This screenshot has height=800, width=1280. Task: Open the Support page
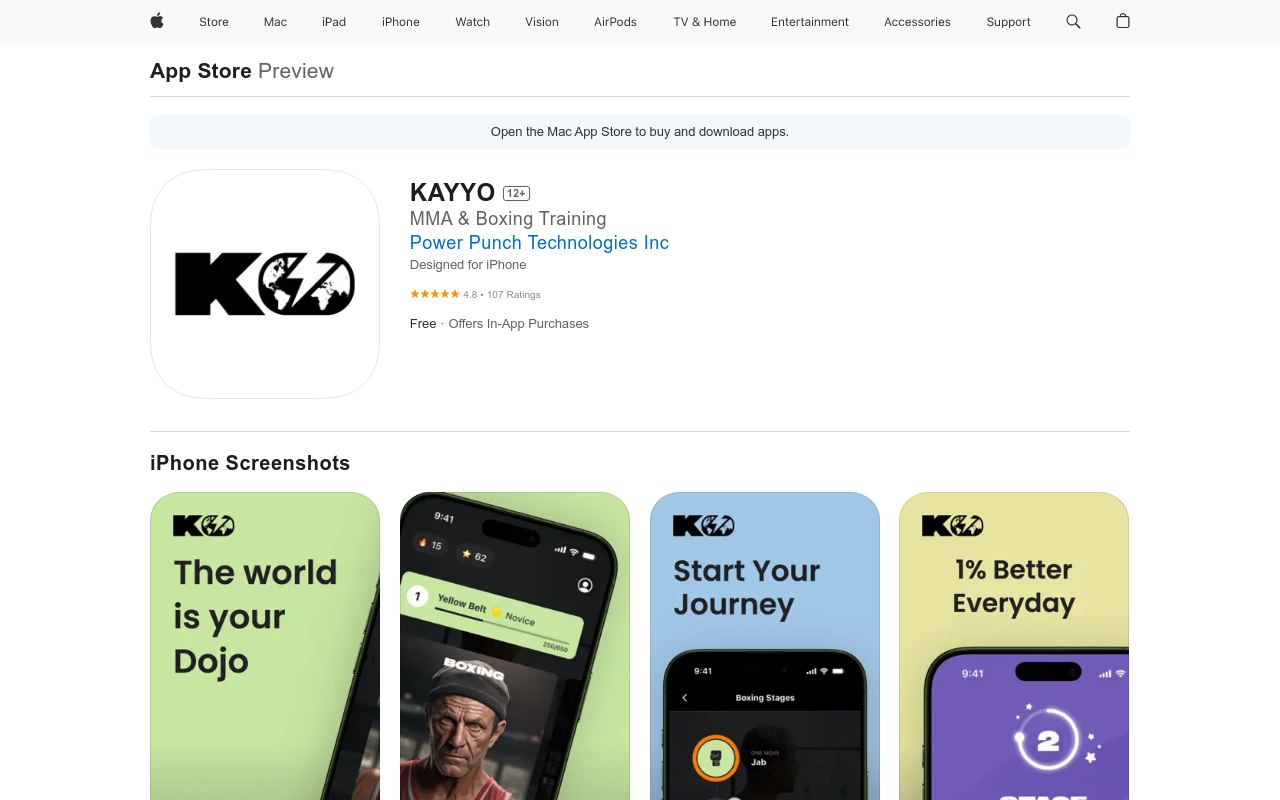[x=1008, y=22]
